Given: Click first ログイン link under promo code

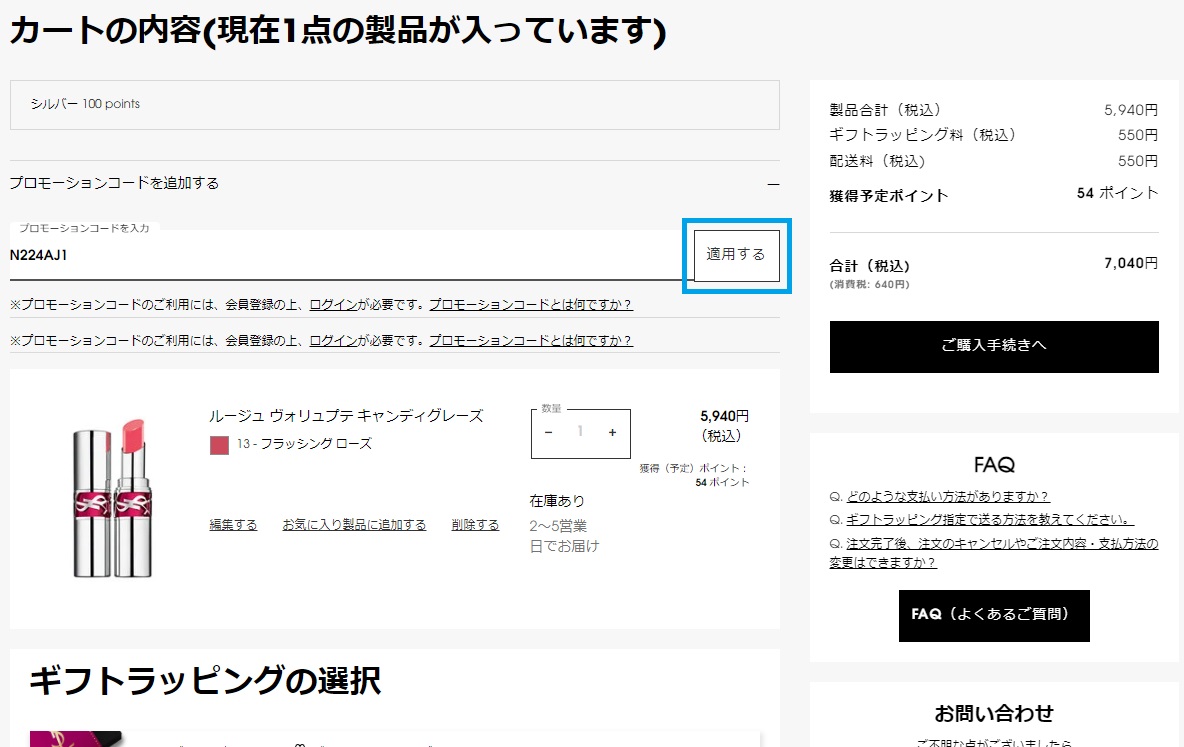Looking at the screenshot, I should click(x=333, y=304).
